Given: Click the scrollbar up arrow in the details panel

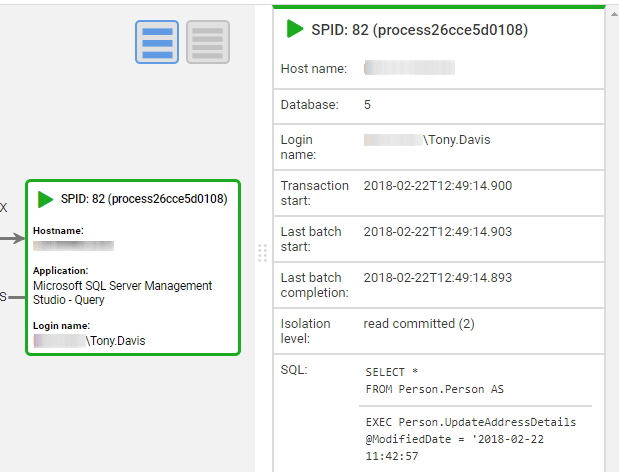Looking at the screenshot, I should [614, 15].
